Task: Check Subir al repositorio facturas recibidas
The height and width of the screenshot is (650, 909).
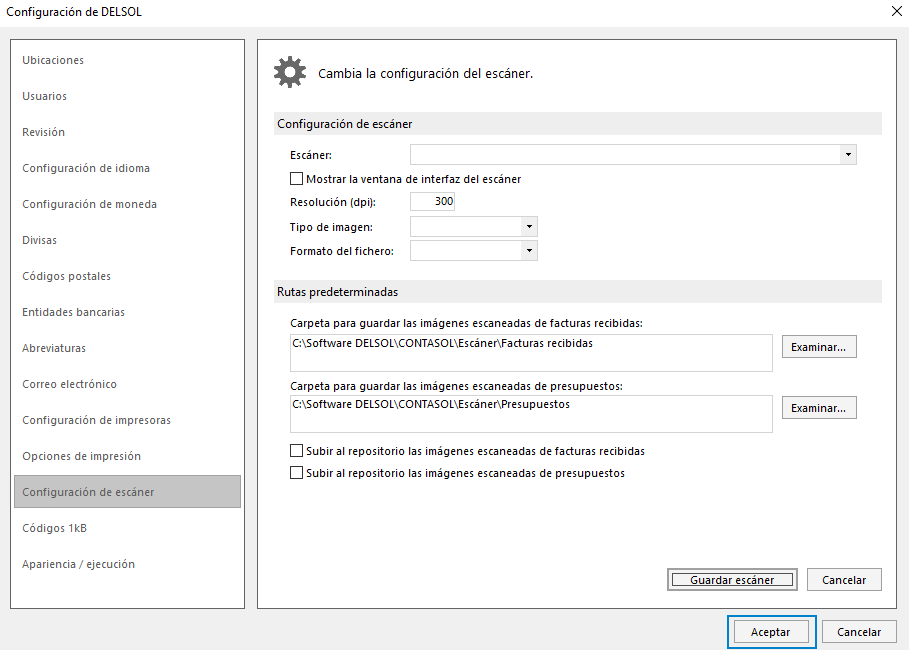Action: (296, 451)
